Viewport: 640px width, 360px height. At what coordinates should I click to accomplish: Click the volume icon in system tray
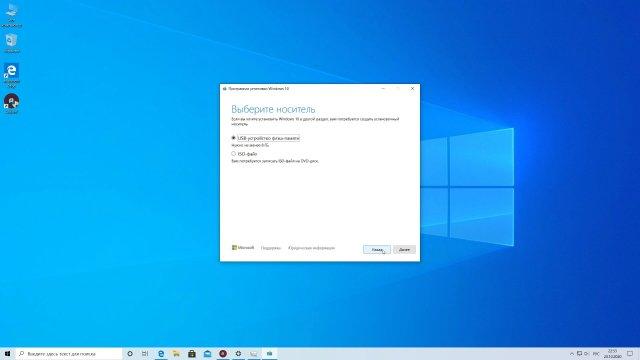587,353
